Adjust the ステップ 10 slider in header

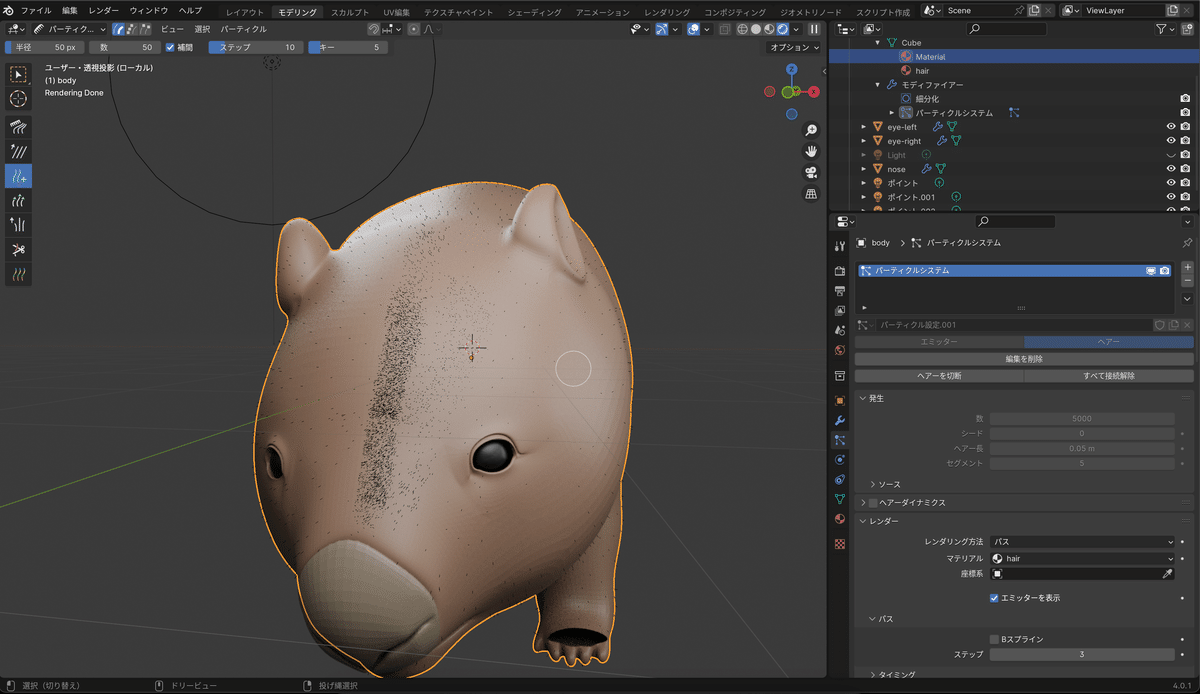pyautogui.click(x=256, y=47)
